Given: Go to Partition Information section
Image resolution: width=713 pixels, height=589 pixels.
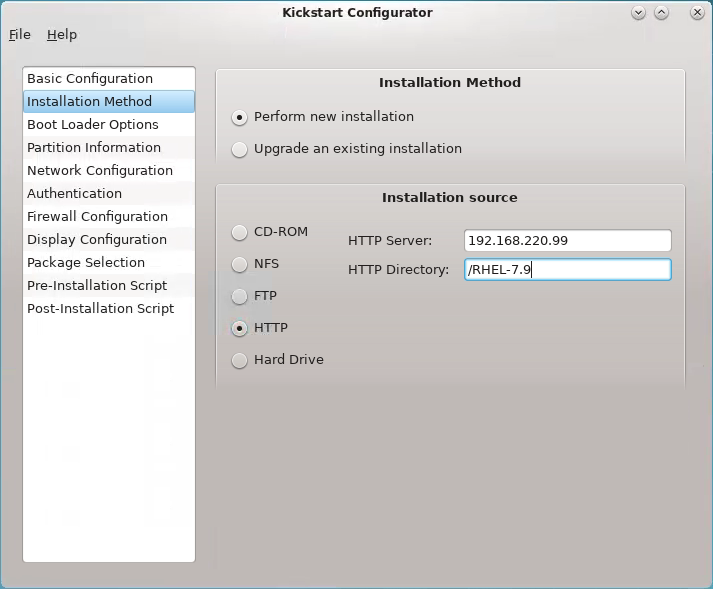Looking at the screenshot, I should pos(109,147).
